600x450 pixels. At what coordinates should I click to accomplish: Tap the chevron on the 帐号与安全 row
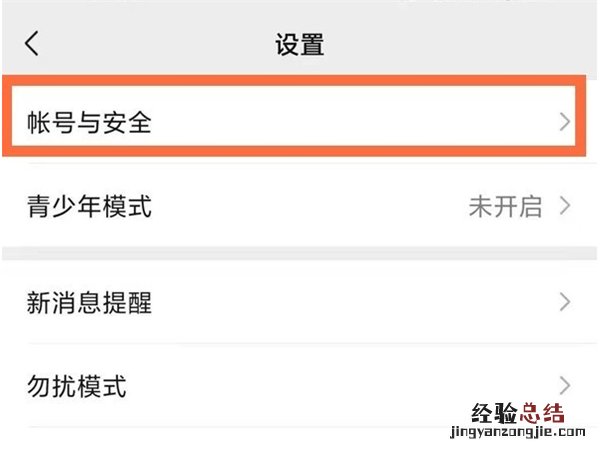565,122
